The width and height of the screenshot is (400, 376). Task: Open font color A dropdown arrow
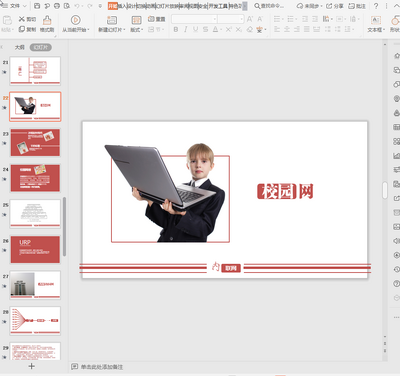click(x=221, y=30)
